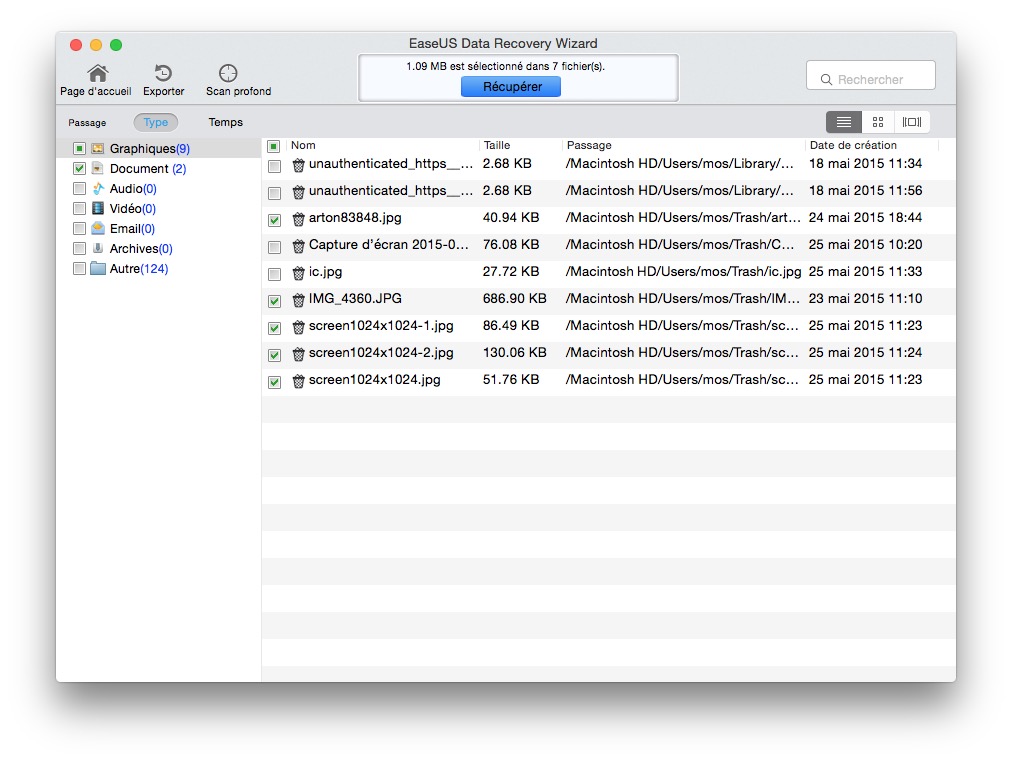
Task: Click the size cell '86.49 KB'
Action: coord(511,326)
